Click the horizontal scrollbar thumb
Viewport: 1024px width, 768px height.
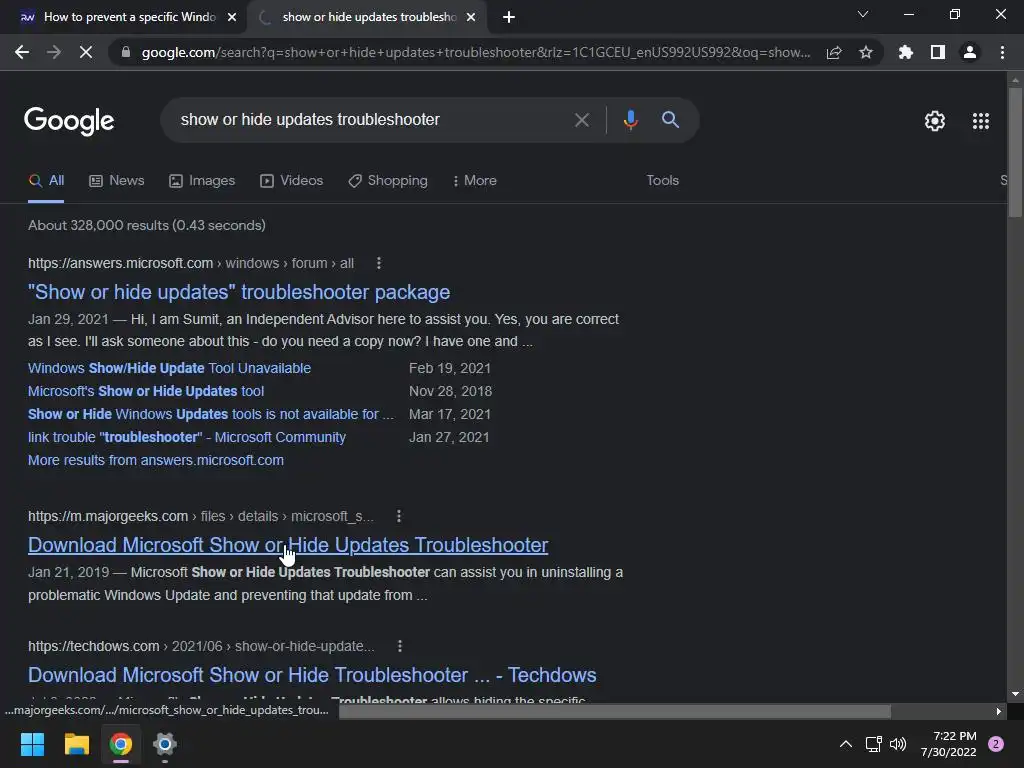pyautogui.click(x=615, y=711)
